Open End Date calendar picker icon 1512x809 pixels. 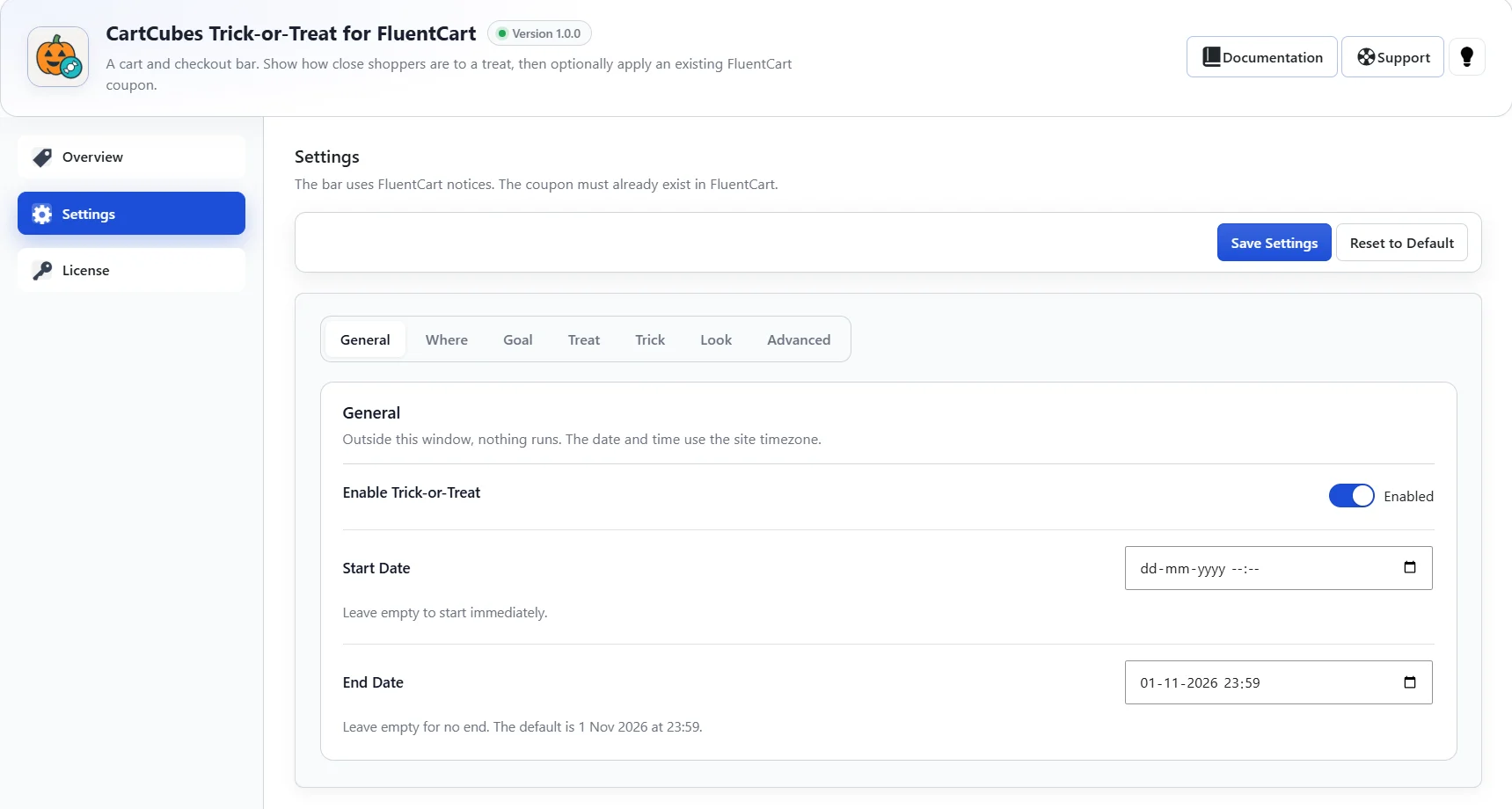(x=1410, y=681)
